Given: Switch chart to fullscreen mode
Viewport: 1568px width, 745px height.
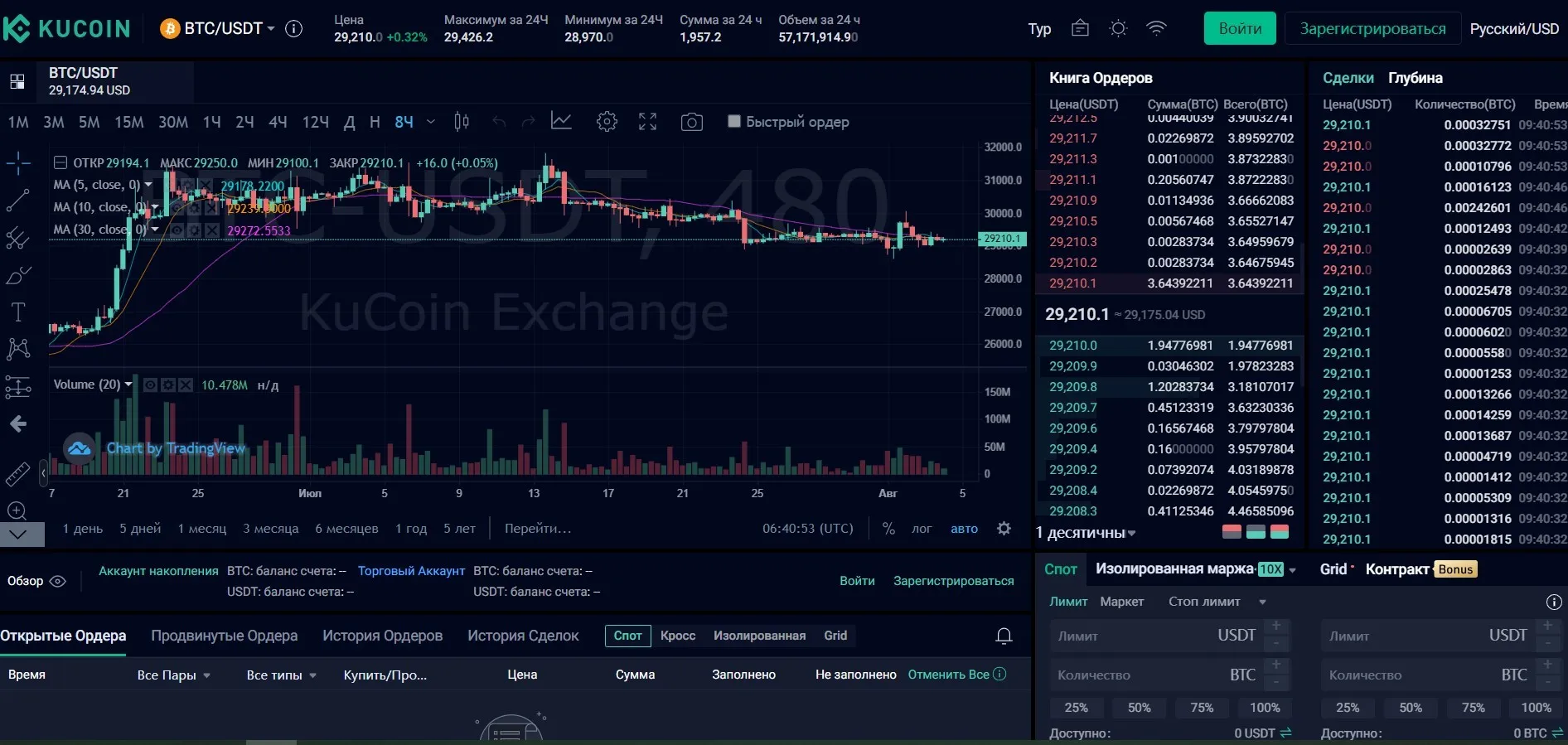Looking at the screenshot, I should 647,122.
